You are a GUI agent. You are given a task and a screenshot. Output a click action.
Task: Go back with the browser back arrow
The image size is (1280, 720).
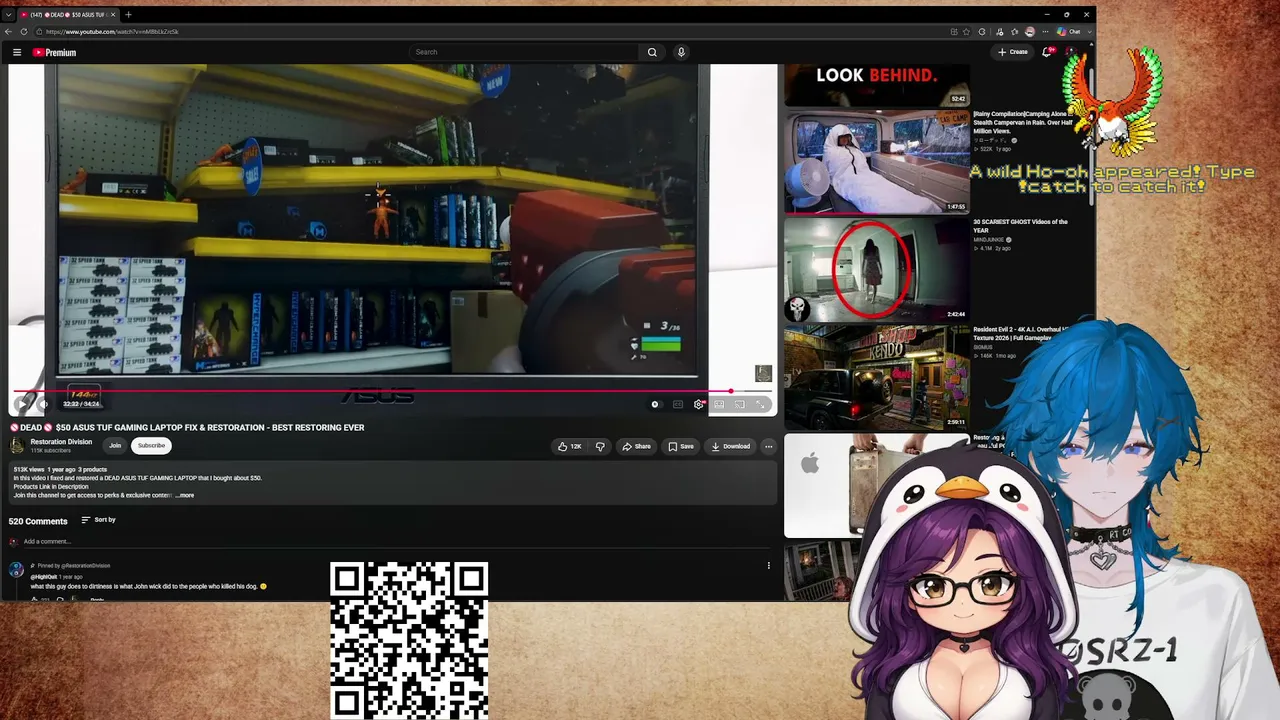coord(8,32)
